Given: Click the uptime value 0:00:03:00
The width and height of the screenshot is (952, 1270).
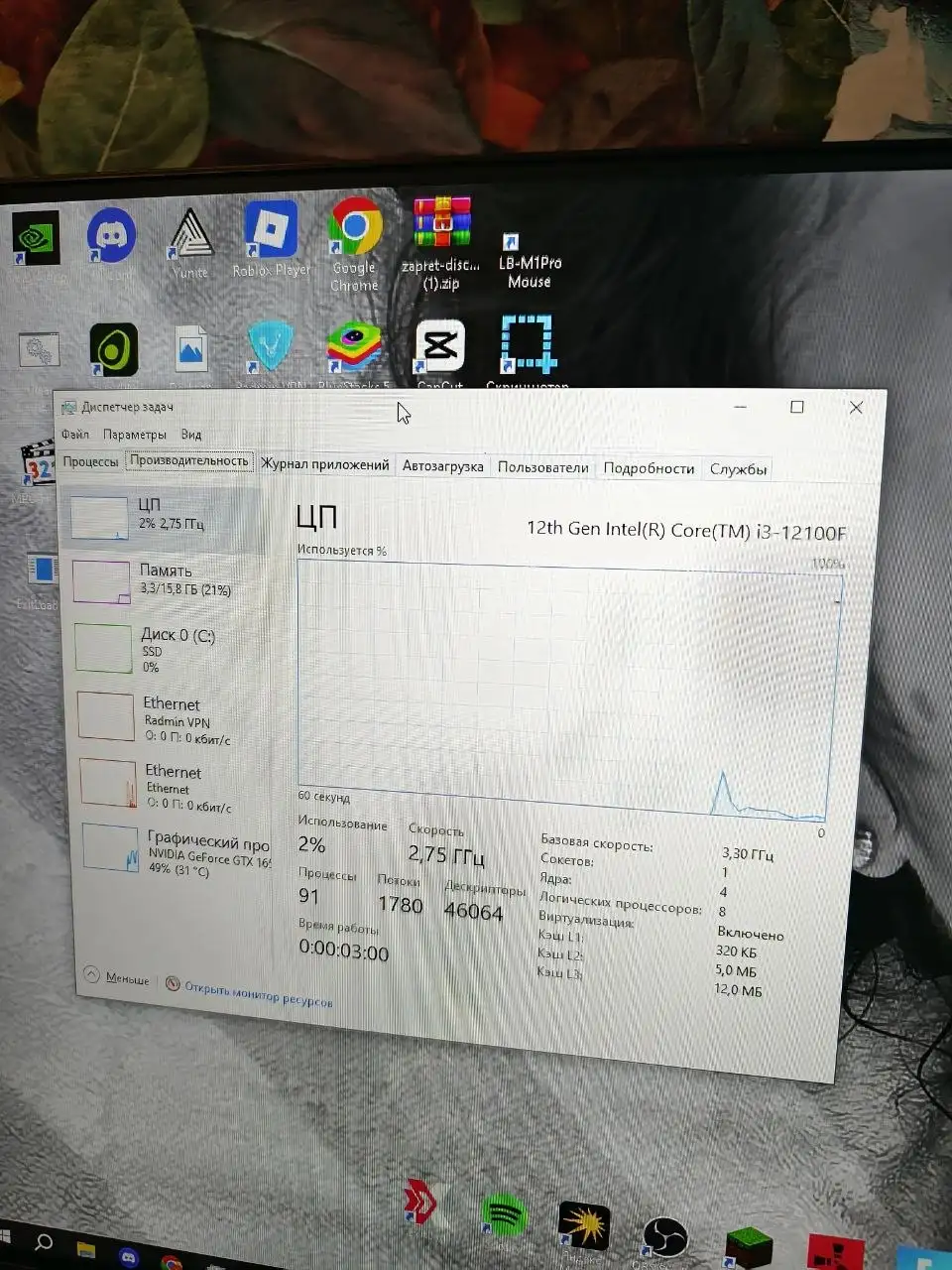Looking at the screenshot, I should tap(344, 952).
